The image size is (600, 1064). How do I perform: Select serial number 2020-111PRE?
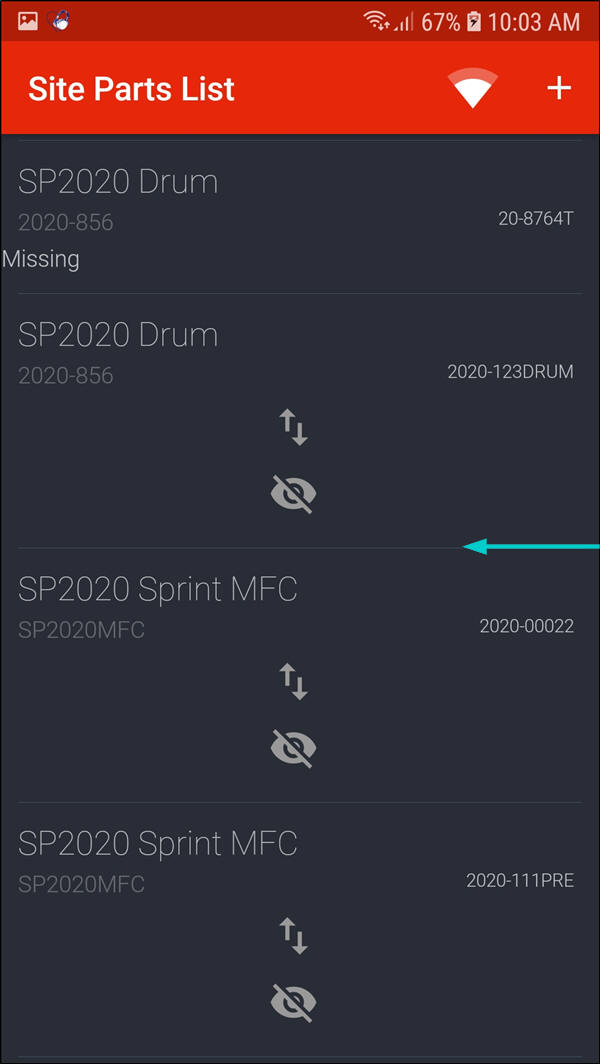coord(519,881)
